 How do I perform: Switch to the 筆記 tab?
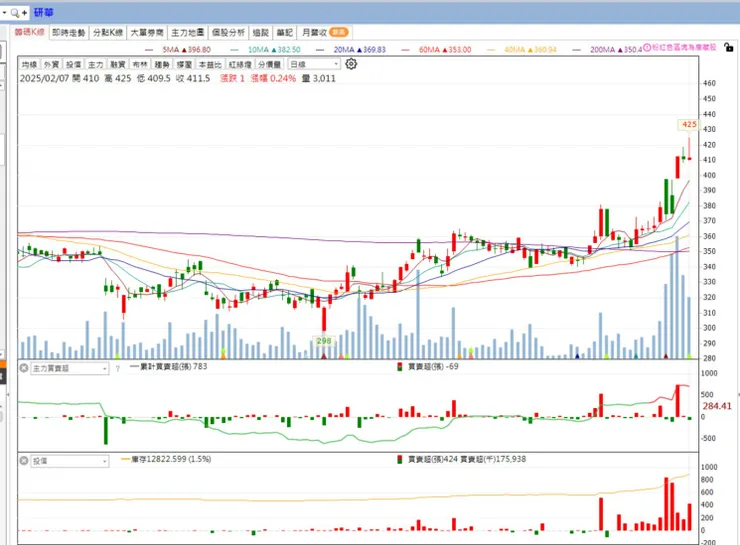[285, 33]
